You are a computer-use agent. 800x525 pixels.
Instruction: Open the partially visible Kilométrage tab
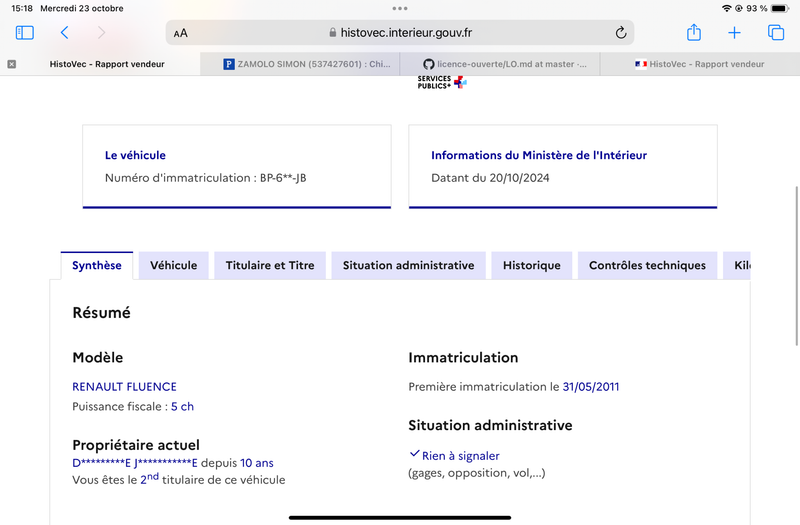click(737, 265)
